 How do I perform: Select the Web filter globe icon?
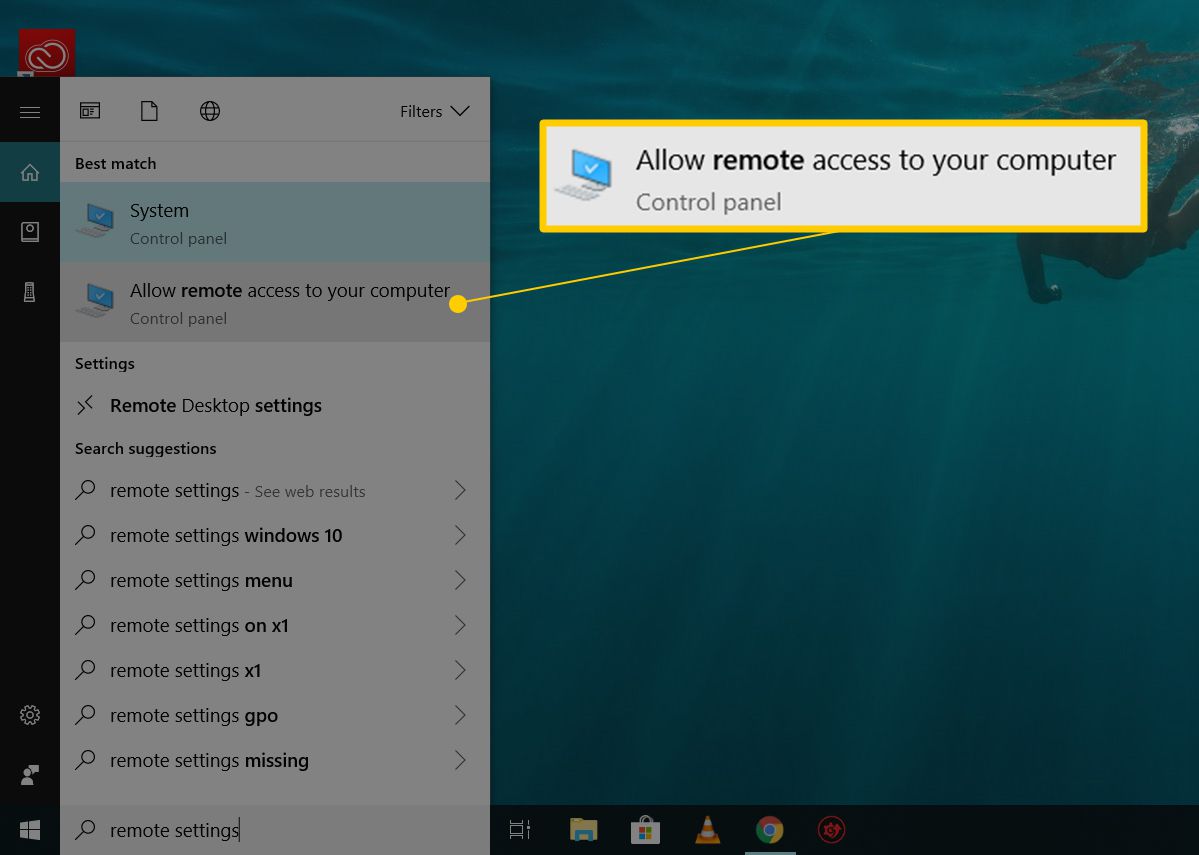[x=209, y=110]
